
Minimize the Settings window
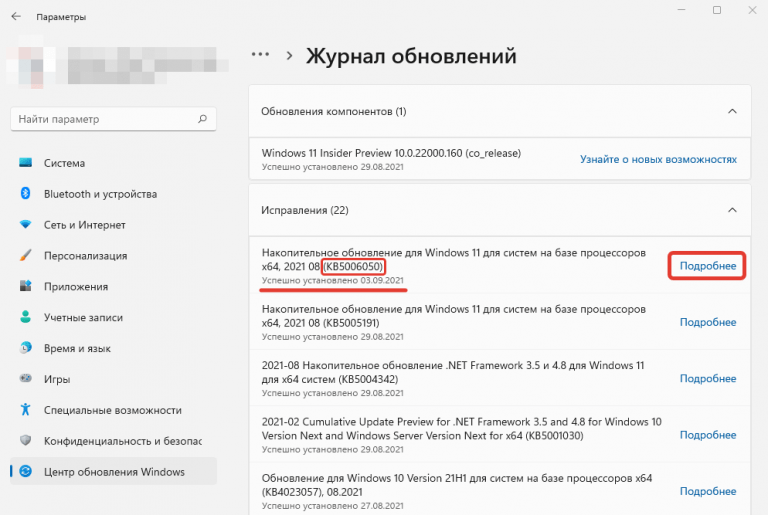pyautogui.click(x=681, y=10)
